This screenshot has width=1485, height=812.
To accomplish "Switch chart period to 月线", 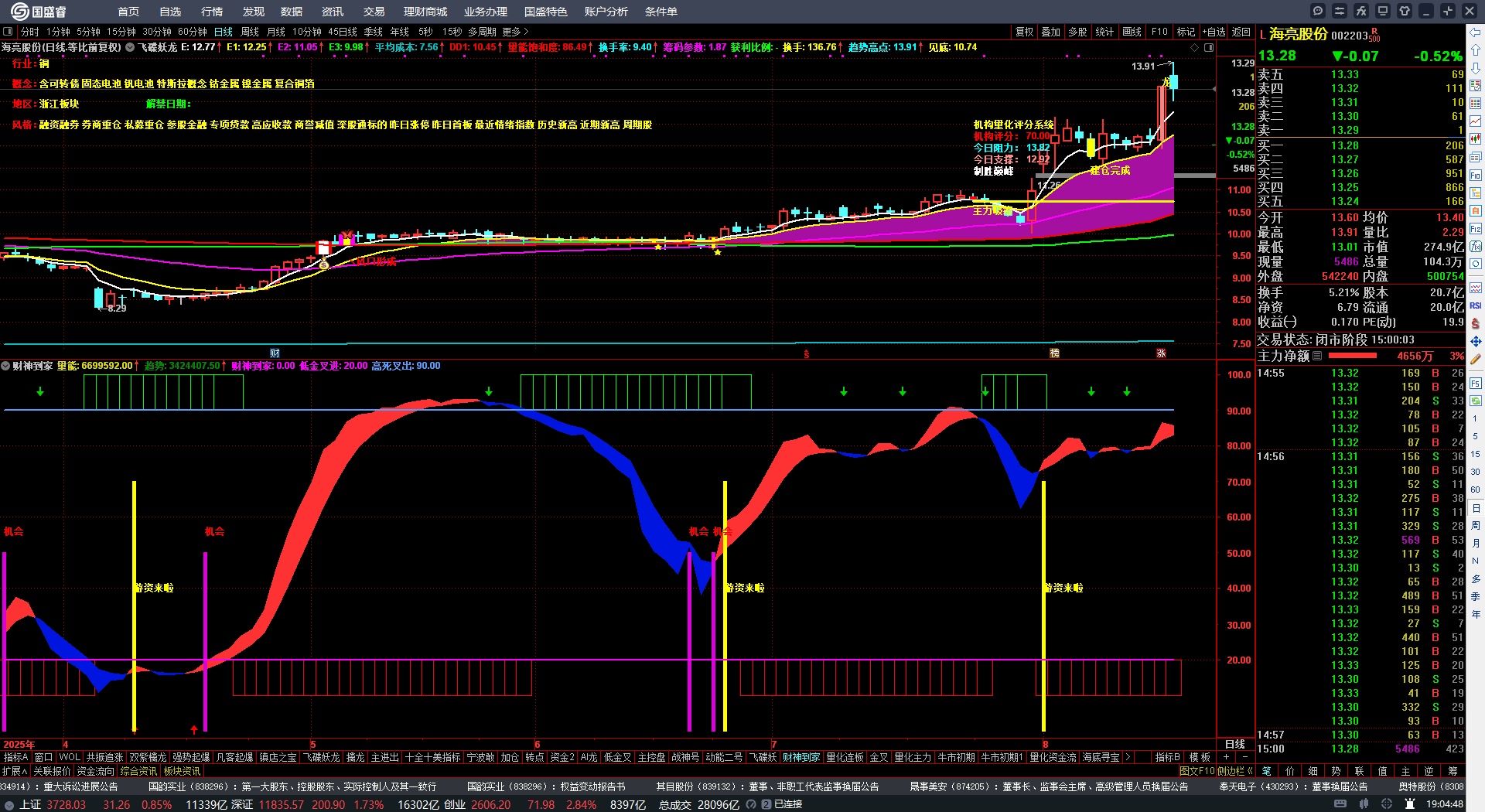I will [x=276, y=32].
